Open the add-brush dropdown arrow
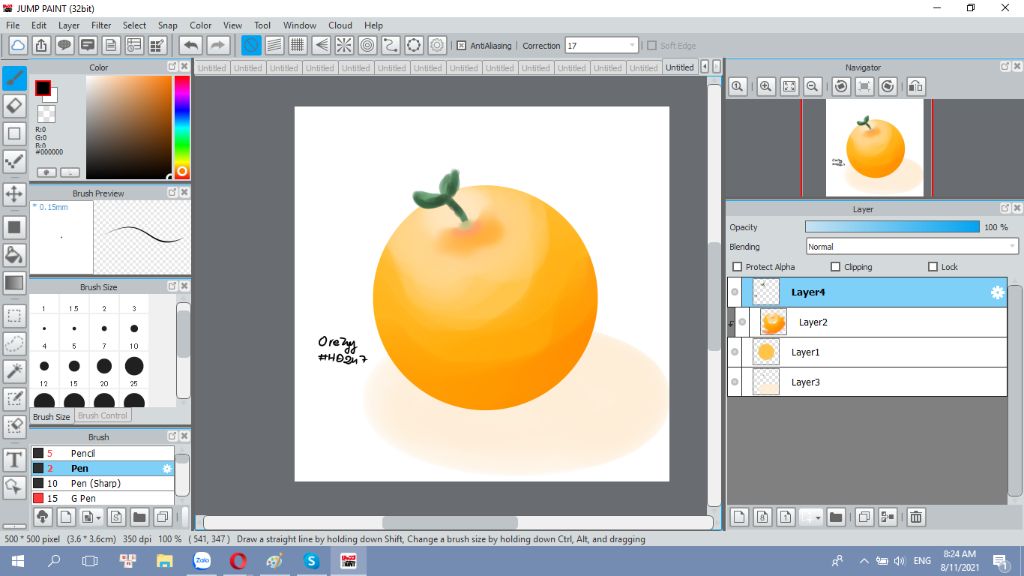1024x576 pixels. [x=99, y=518]
